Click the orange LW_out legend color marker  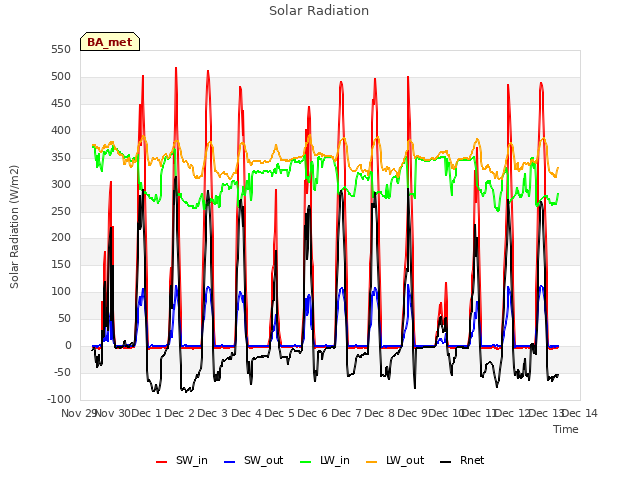coord(372,462)
